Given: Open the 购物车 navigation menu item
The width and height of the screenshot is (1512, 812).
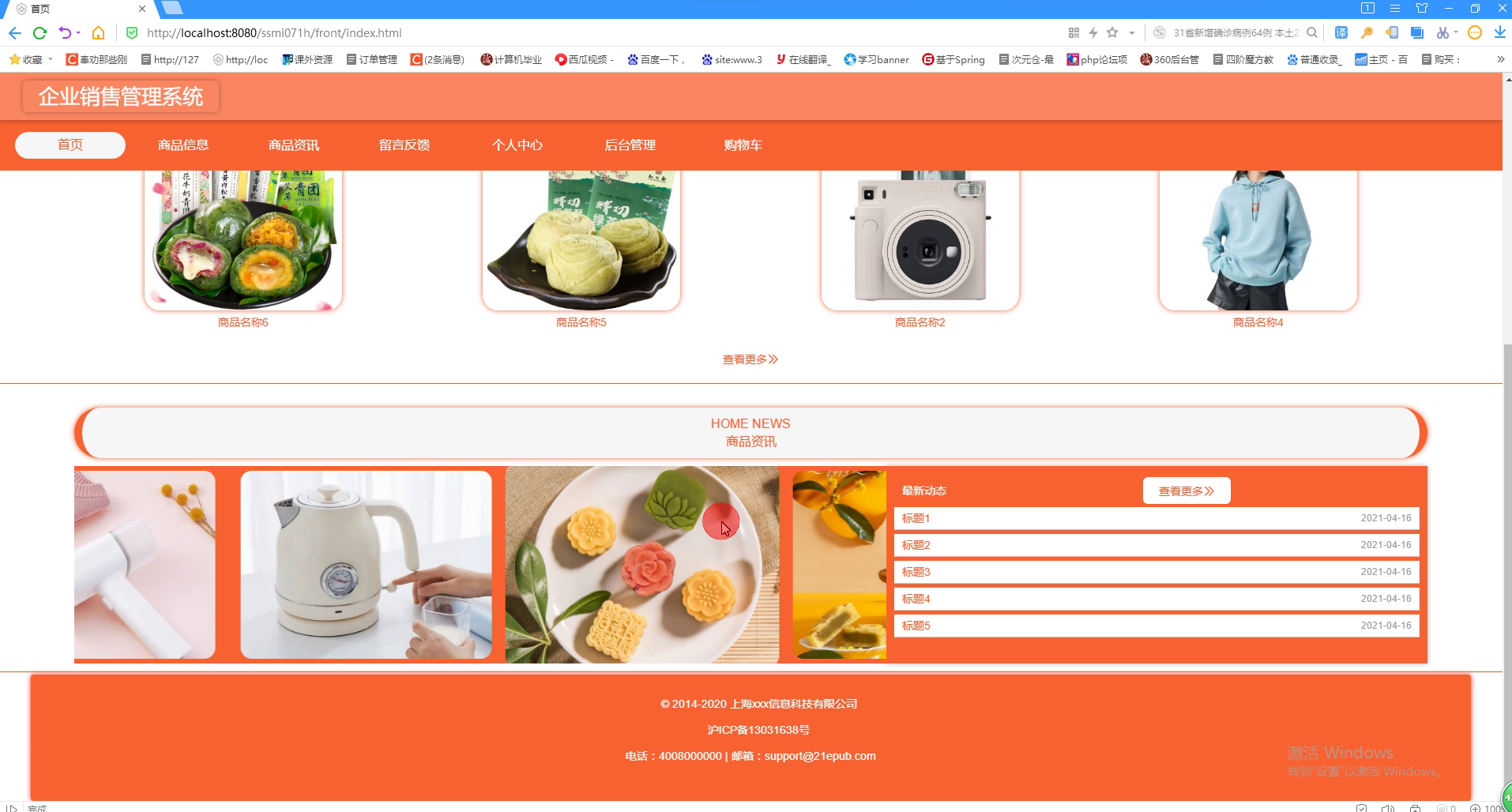Looking at the screenshot, I should coord(743,145).
